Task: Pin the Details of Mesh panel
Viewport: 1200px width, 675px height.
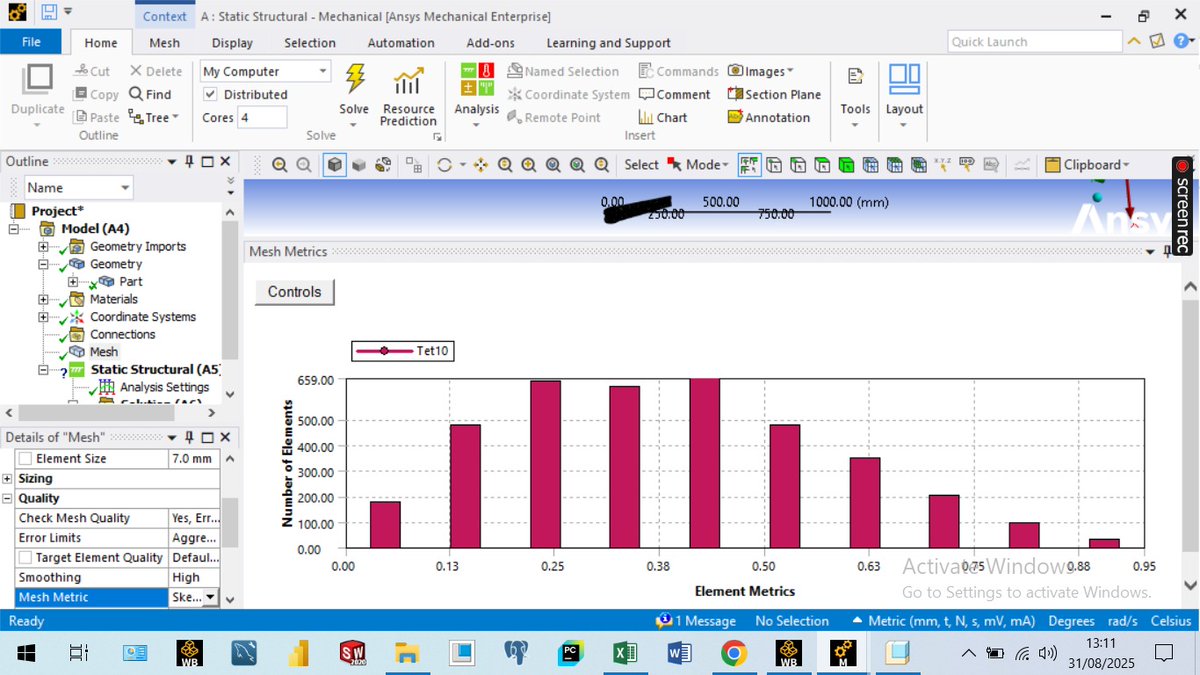Action: point(188,437)
